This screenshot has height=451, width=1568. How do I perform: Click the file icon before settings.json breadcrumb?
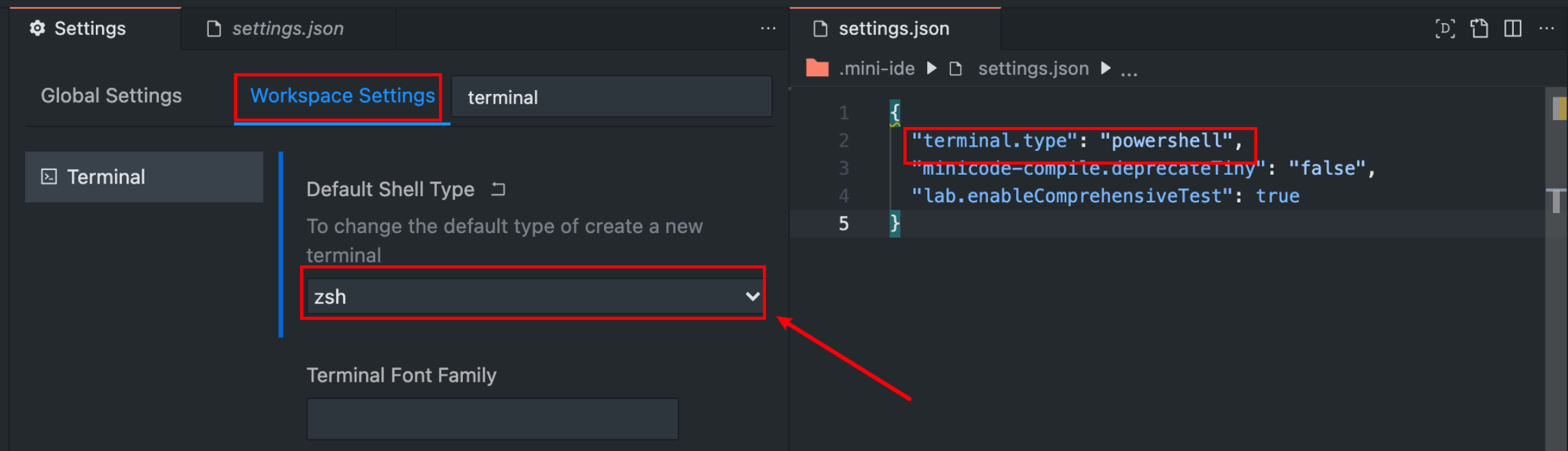955,68
